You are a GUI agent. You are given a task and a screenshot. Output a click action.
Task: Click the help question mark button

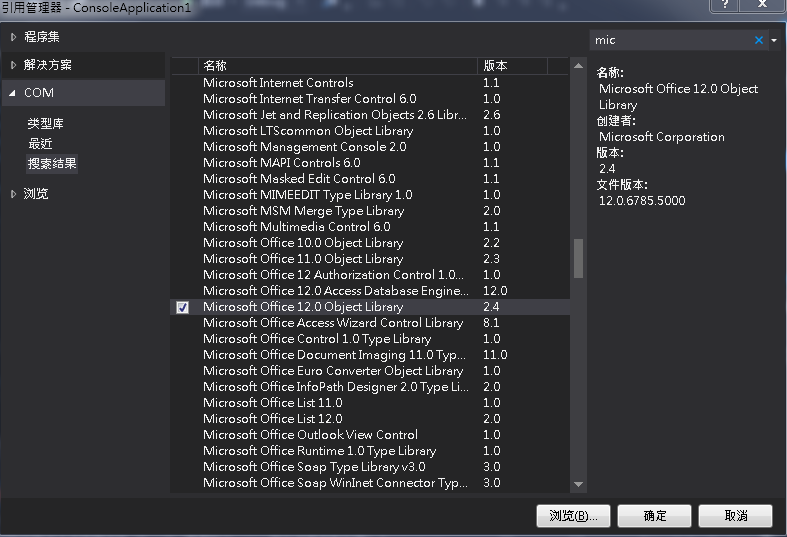point(725,5)
